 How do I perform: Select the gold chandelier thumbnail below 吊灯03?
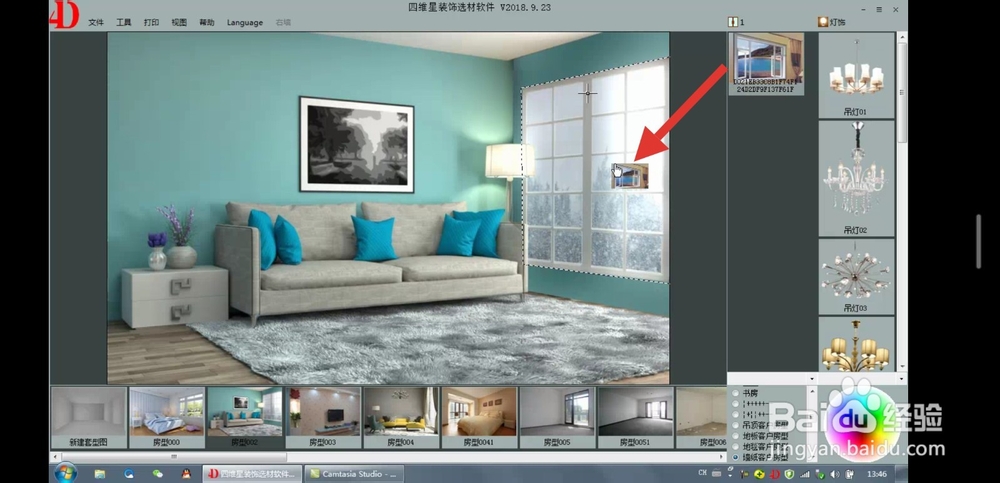[x=857, y=344]
